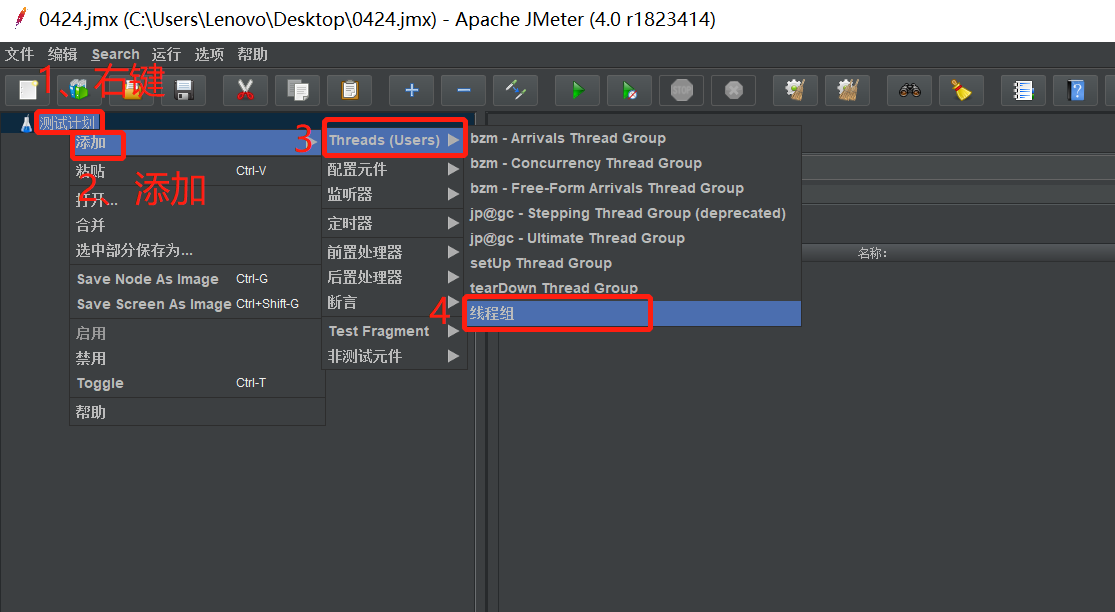Select bzm - Concurrency Thread Group
This screenshot has height=612, width=1115.
click(x=634, y=163)
